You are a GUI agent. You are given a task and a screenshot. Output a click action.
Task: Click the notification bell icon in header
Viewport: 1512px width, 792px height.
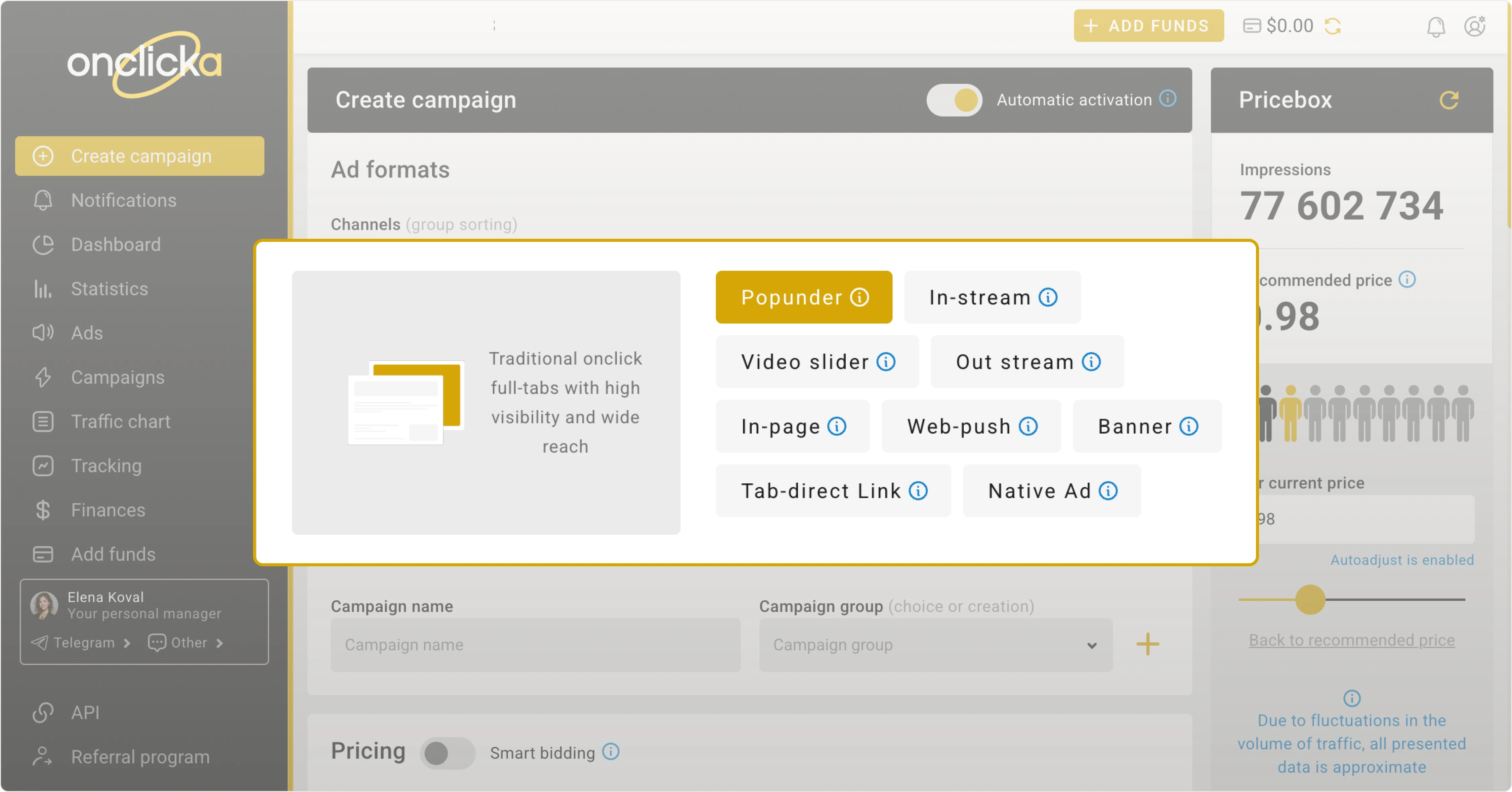point(1436,27)
